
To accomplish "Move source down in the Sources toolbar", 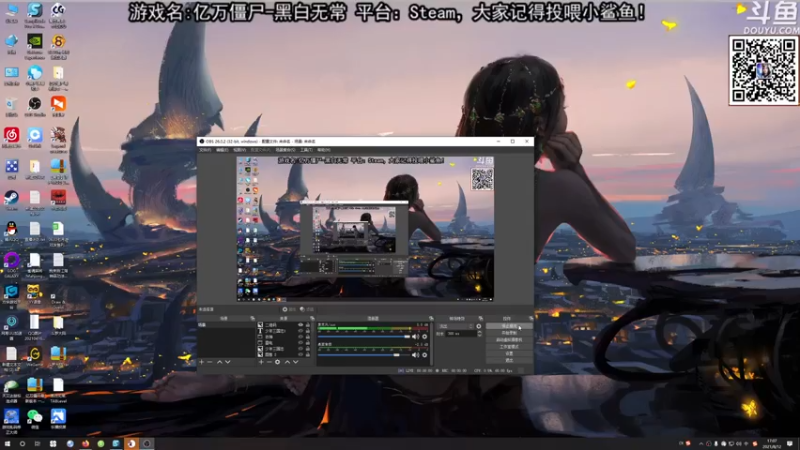I will (295, 362).
